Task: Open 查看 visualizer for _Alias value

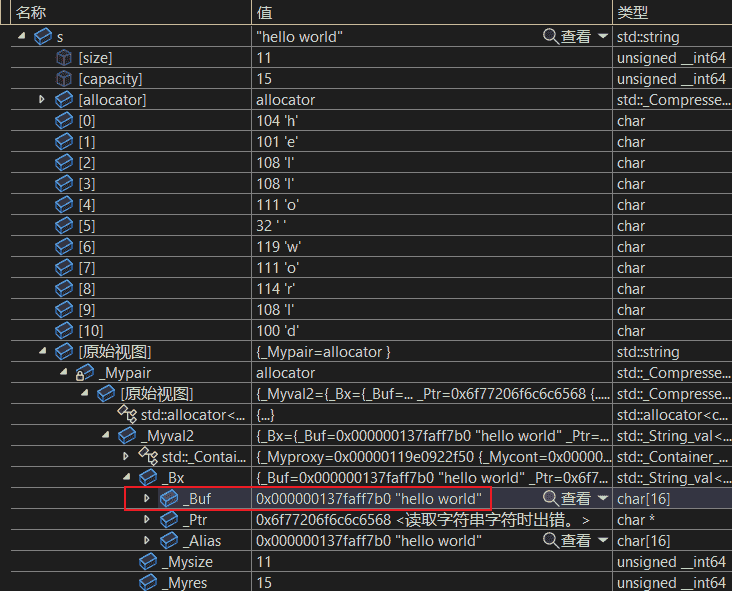Action: (x=567, y=541)
